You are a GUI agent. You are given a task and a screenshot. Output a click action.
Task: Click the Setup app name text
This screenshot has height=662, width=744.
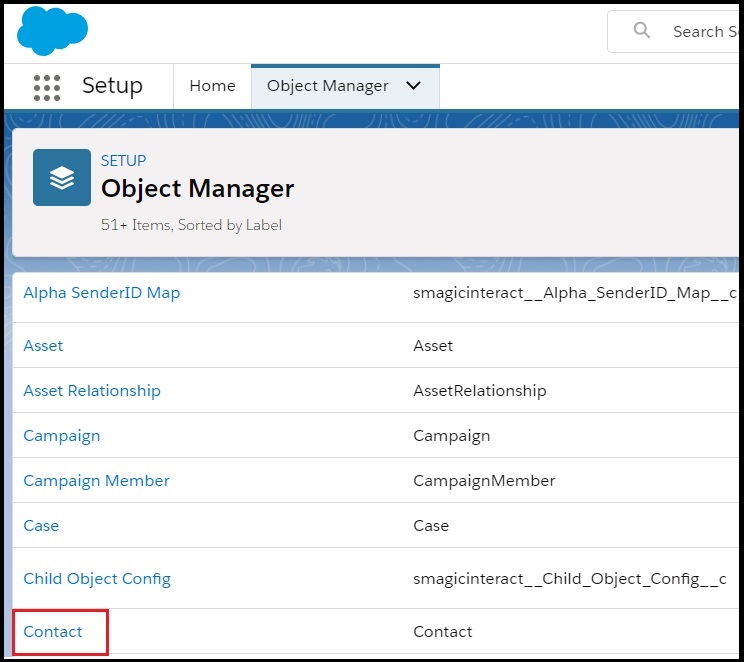point(112,86)
